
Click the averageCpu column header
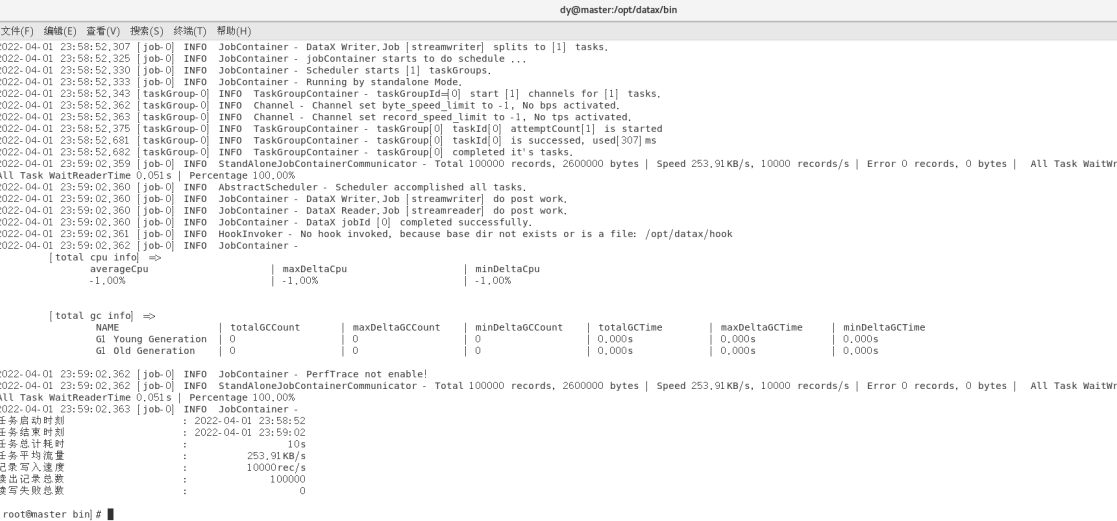119,269
